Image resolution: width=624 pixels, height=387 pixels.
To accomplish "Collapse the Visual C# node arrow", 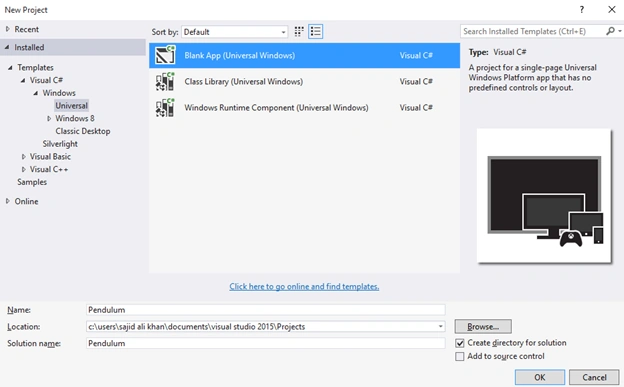I will (23, 80).
